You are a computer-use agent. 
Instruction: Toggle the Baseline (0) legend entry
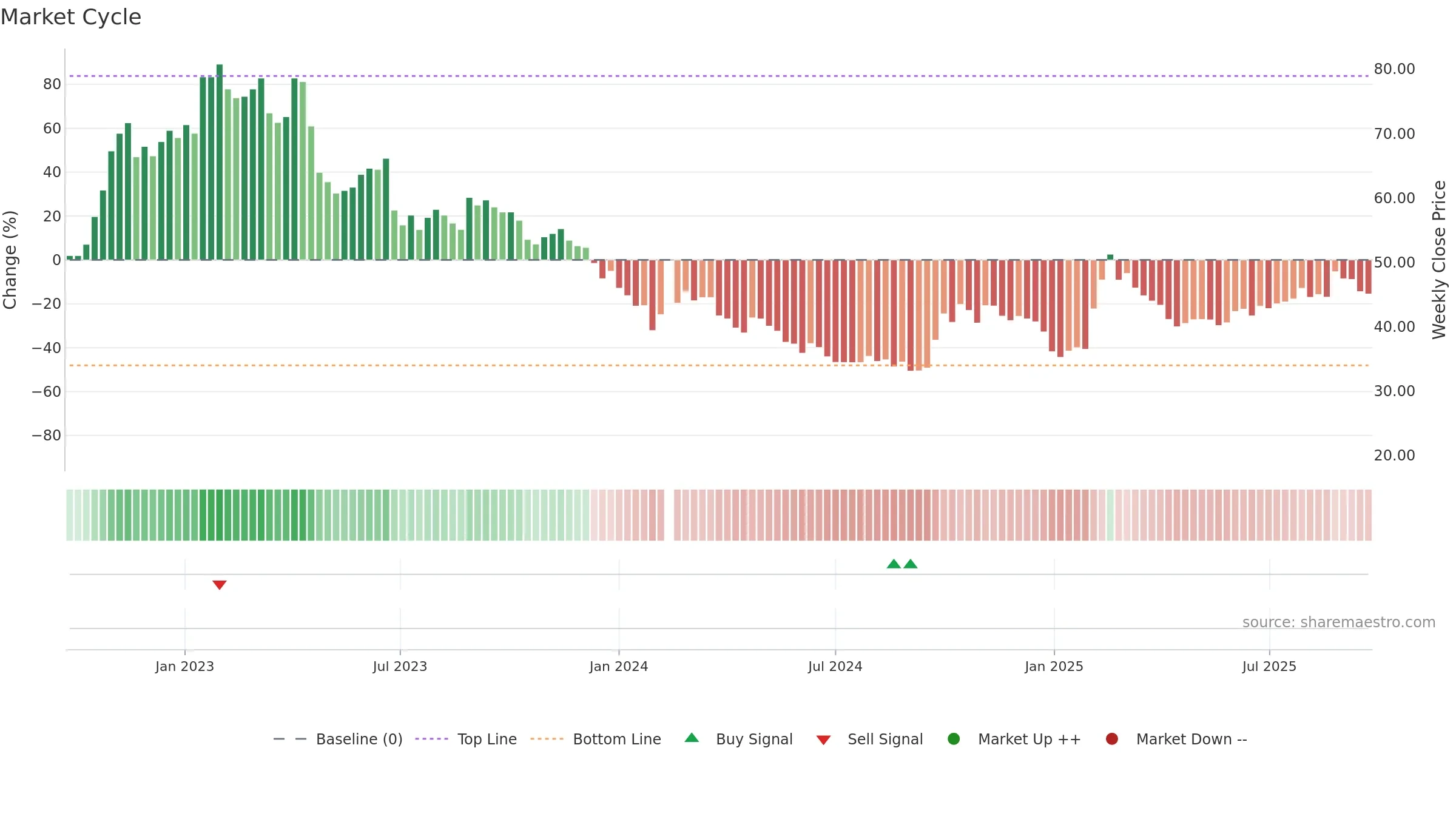point(338,739)
